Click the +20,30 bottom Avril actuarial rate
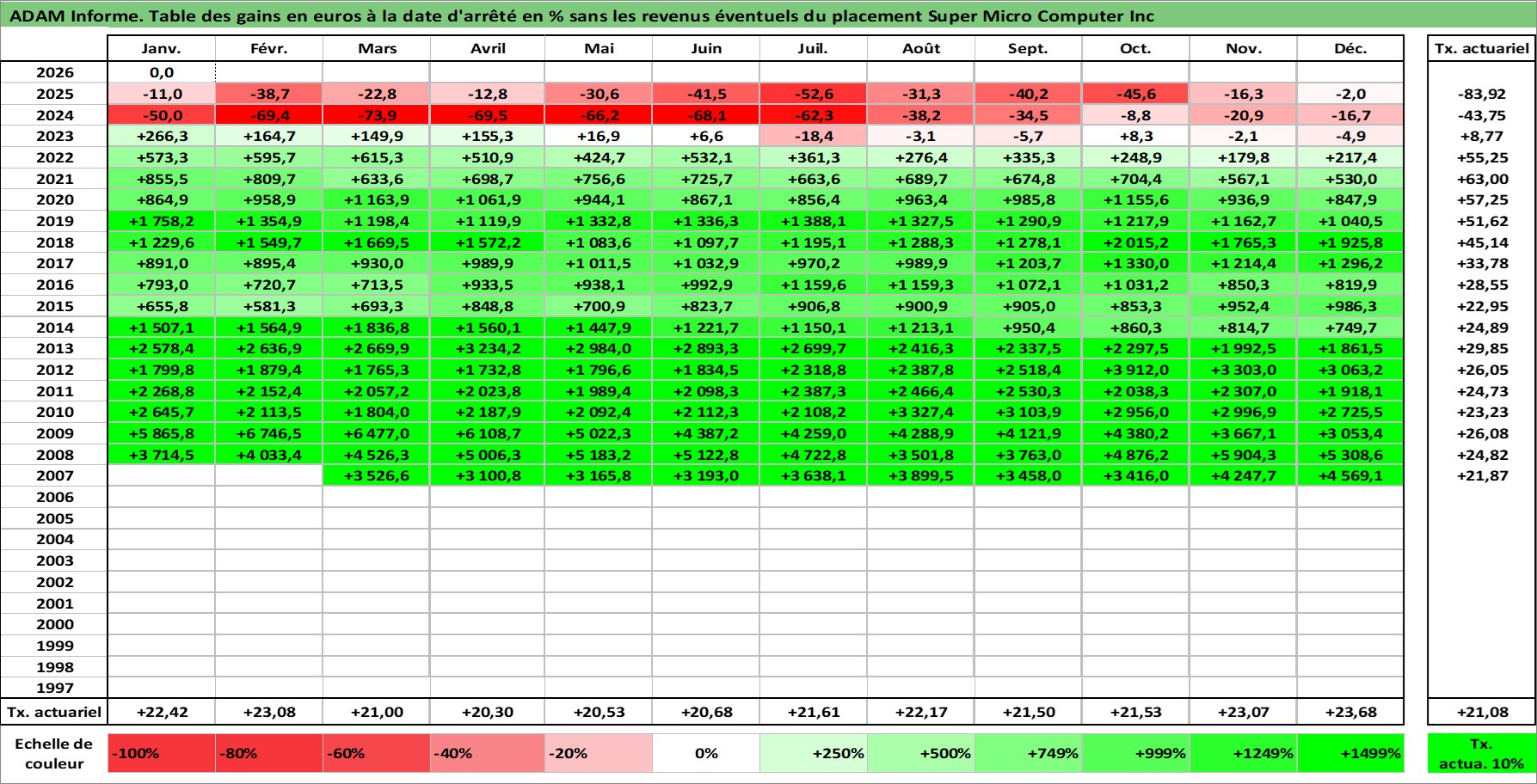The width and height of the screenshot is (1537, 784). pyautogui.click(x=488, y=712)
